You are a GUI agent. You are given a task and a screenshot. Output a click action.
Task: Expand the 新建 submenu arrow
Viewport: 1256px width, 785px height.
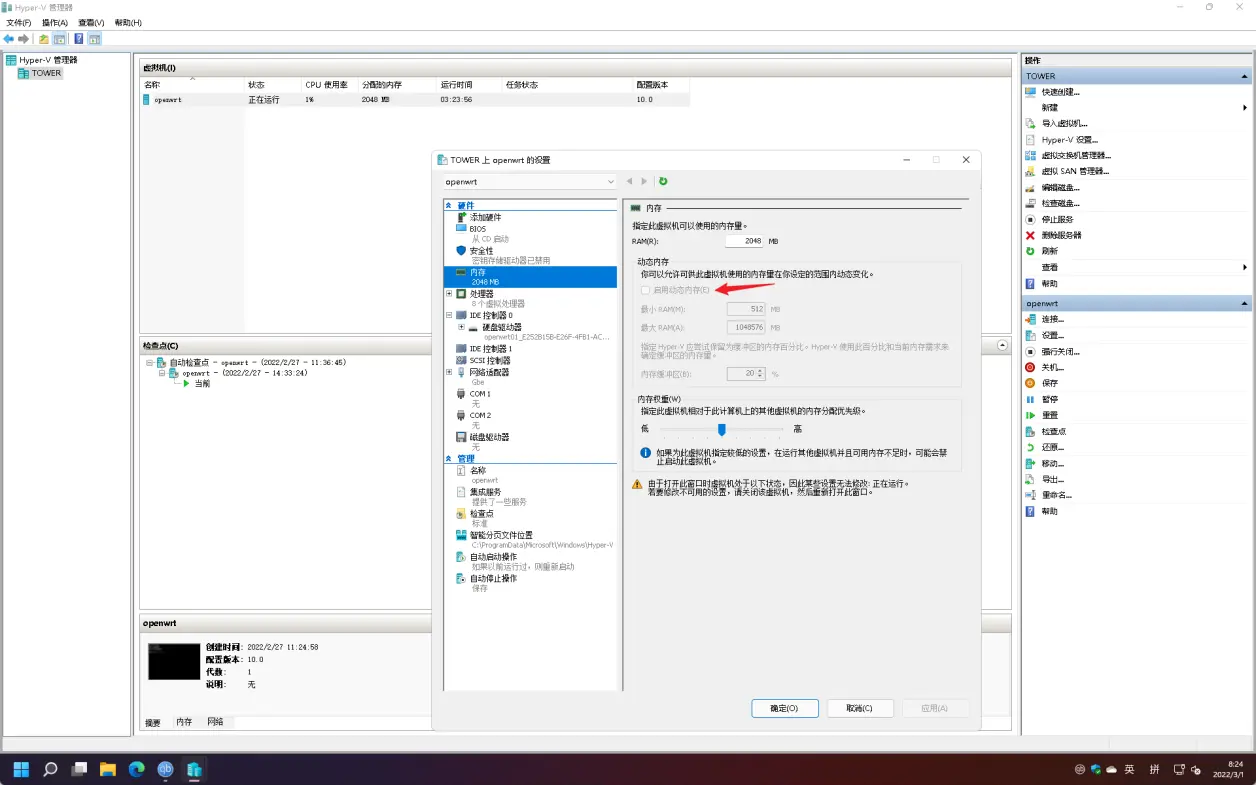(x=1245, y=108)
